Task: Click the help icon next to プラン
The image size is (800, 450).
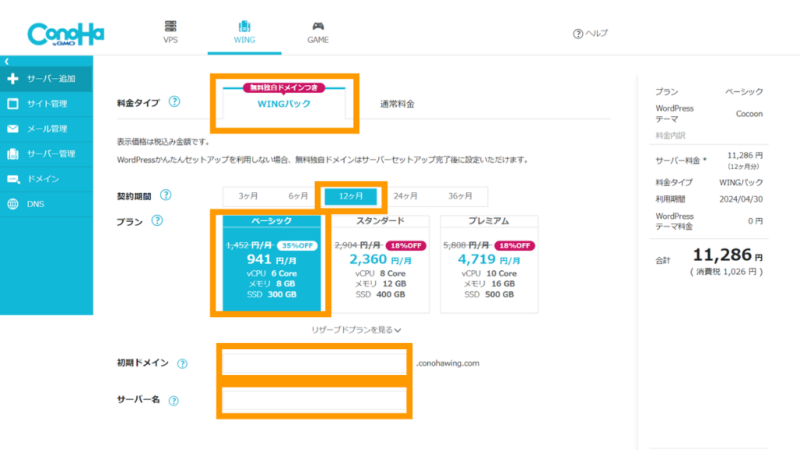Action: (x=157, y=220)
